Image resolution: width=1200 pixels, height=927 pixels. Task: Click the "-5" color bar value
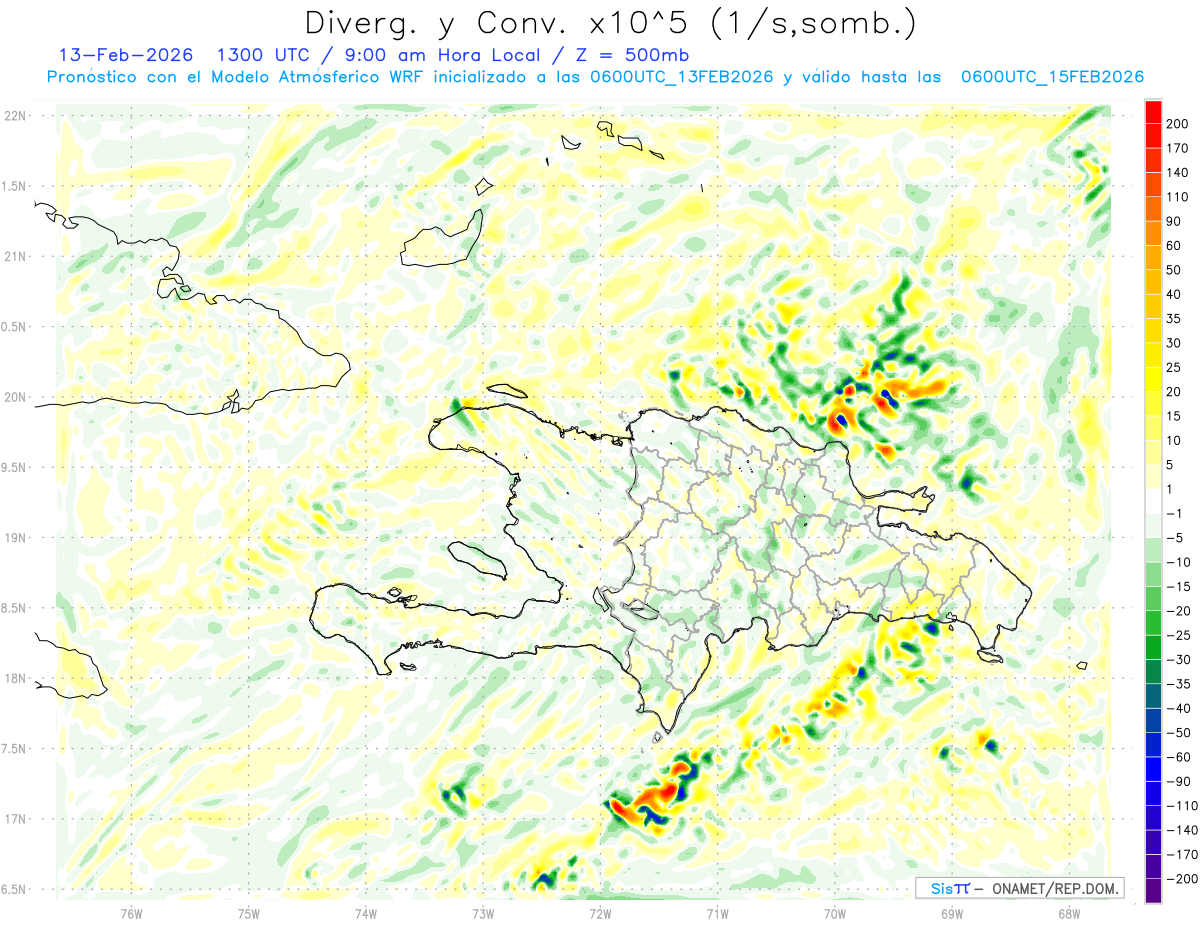(x=1176, y=538)
